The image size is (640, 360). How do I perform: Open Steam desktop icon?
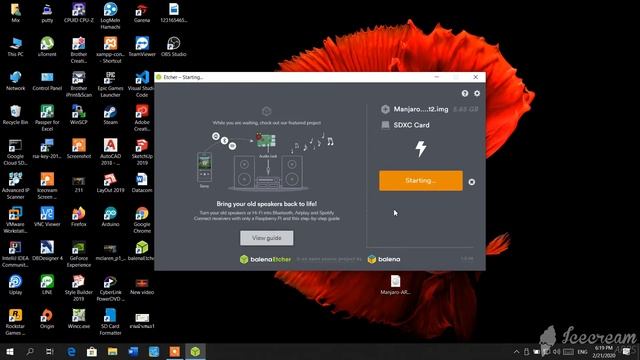coord(110,115)
